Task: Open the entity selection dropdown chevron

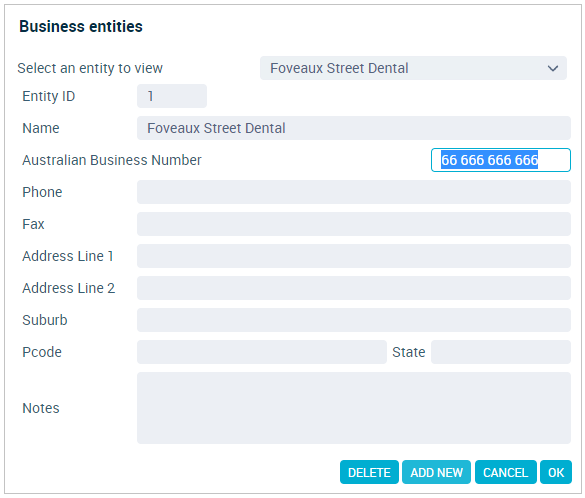Action: point(553,68)
